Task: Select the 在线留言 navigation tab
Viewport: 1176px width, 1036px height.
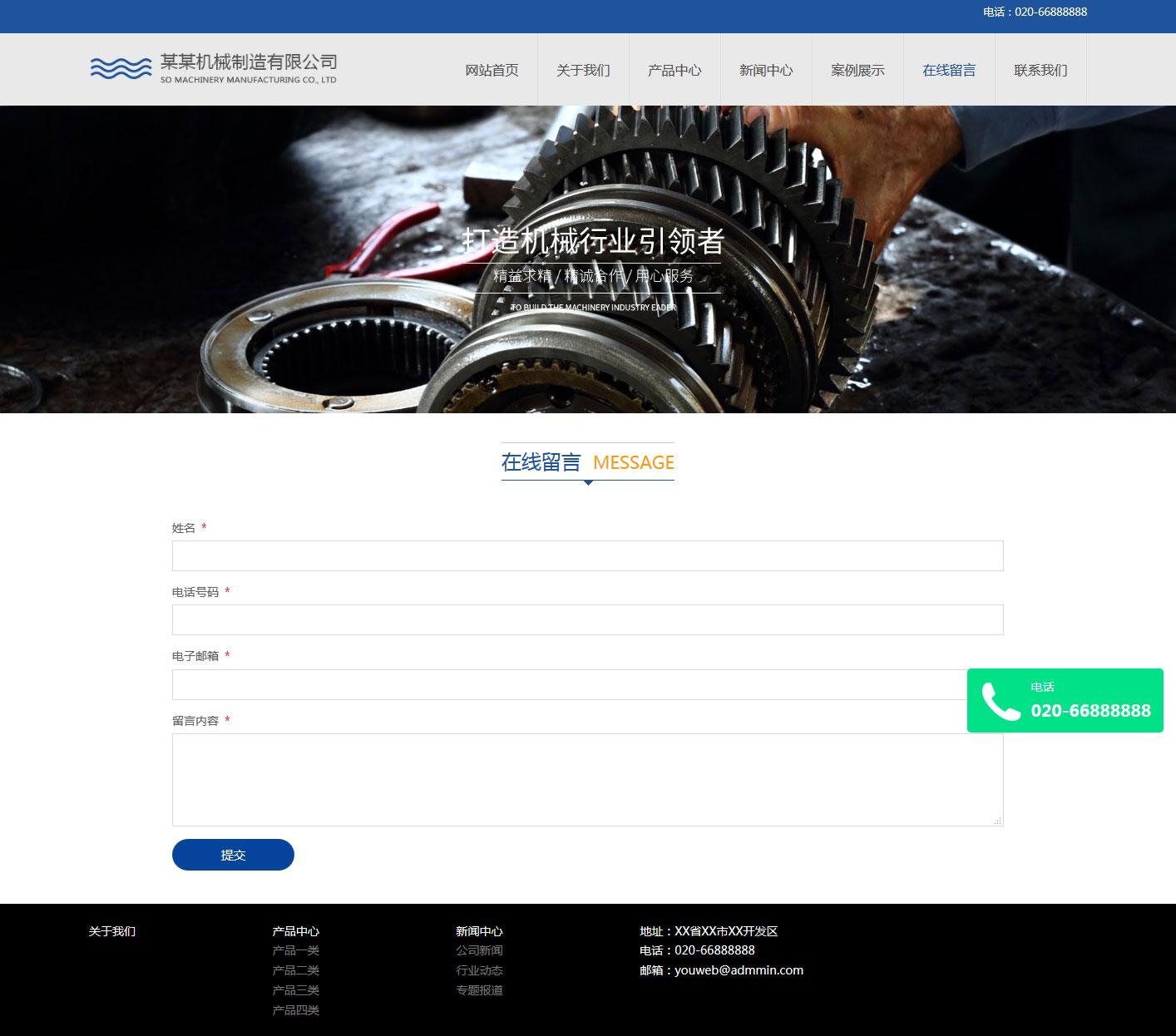Action: click(949, 71)
